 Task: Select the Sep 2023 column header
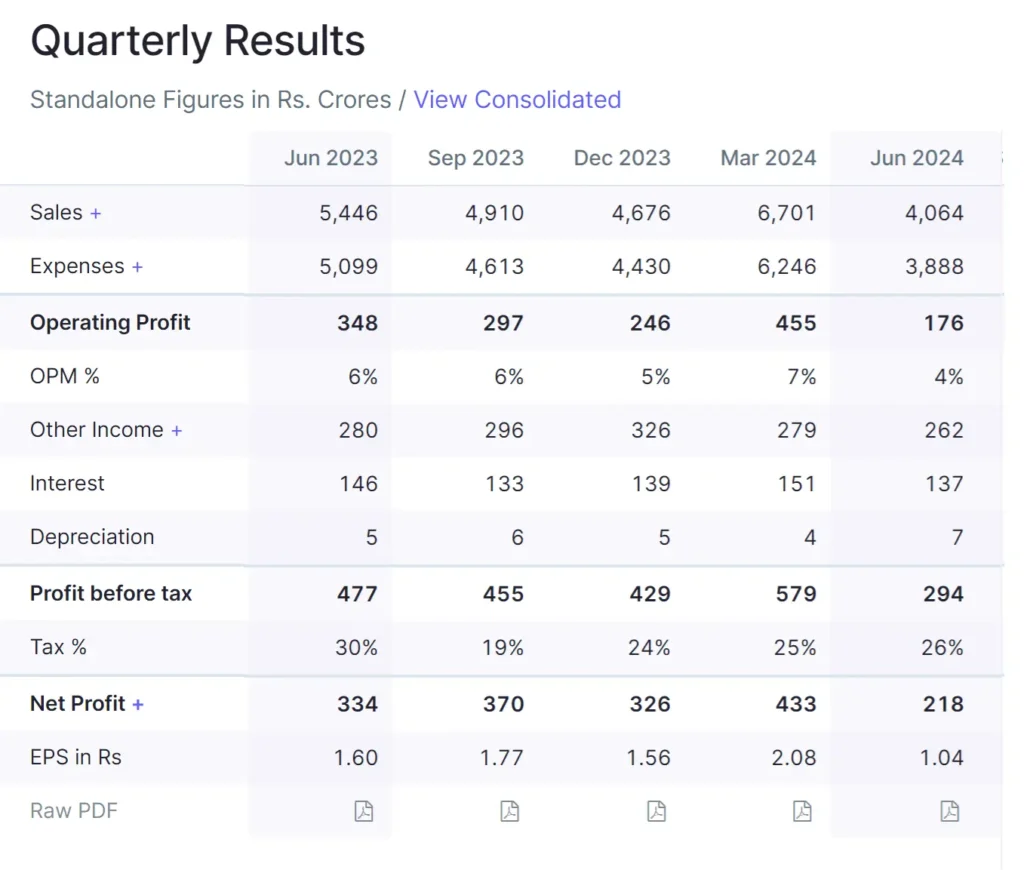475,158
